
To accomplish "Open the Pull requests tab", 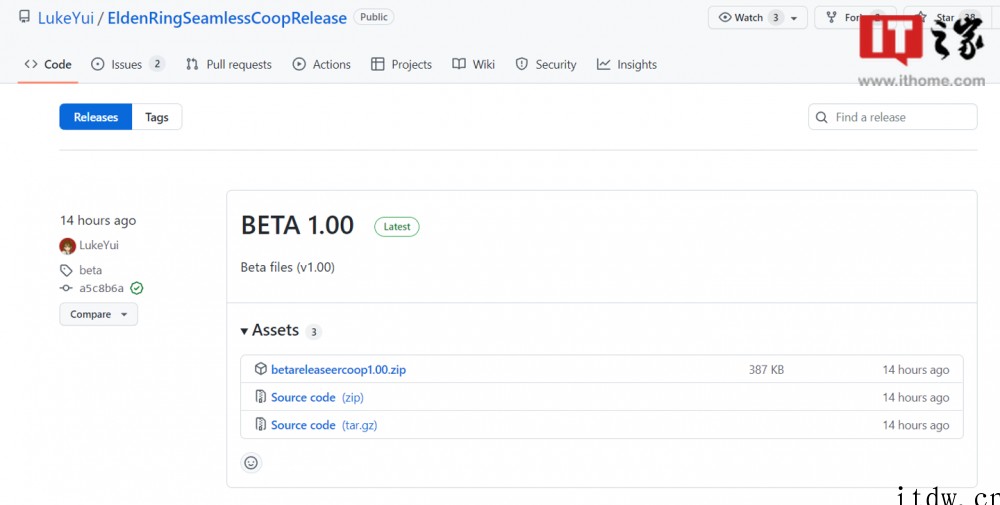I will [x=228, y=64].
